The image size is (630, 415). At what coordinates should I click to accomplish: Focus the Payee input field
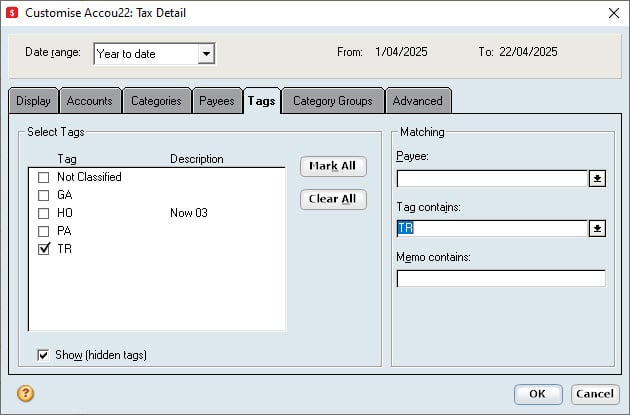coord(492,178)
